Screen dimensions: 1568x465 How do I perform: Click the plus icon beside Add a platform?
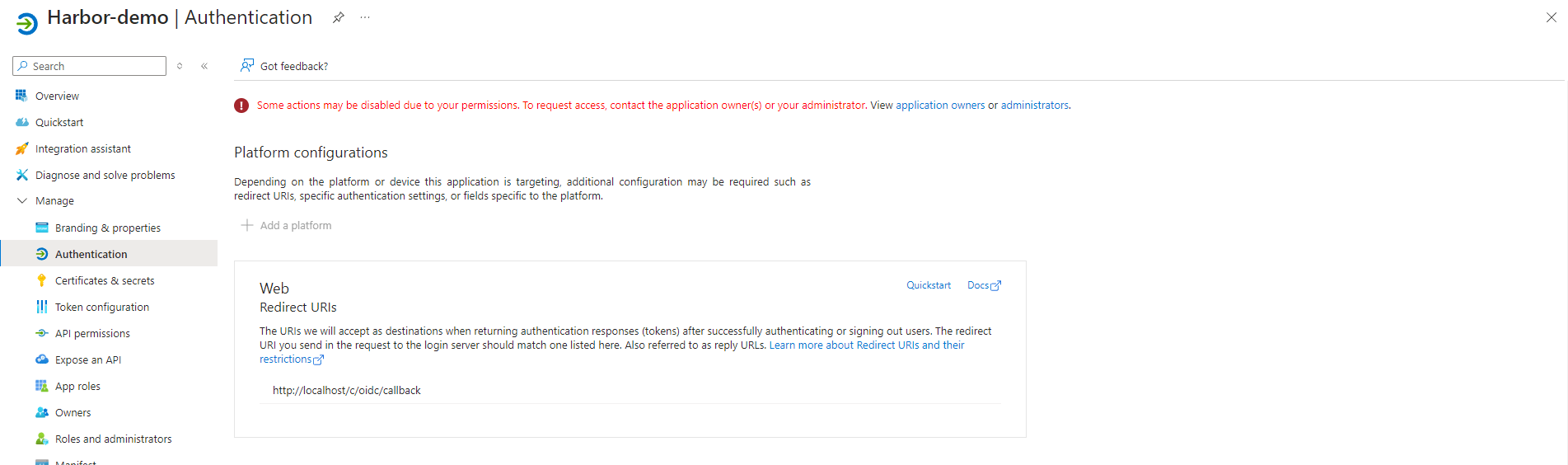(246, 225)
